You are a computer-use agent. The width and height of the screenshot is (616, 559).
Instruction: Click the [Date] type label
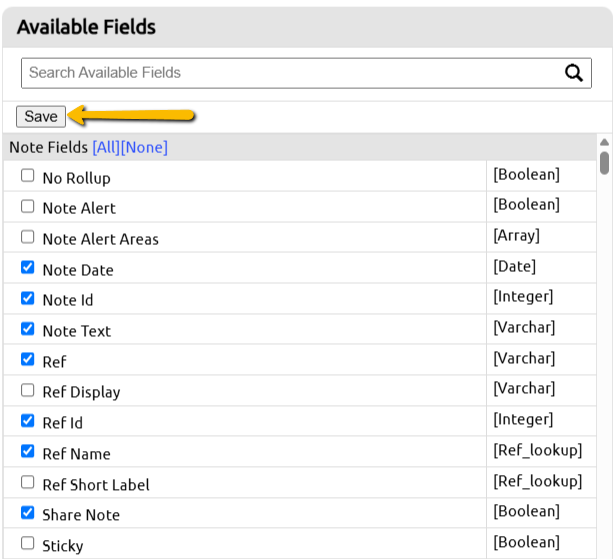(514, 267)
